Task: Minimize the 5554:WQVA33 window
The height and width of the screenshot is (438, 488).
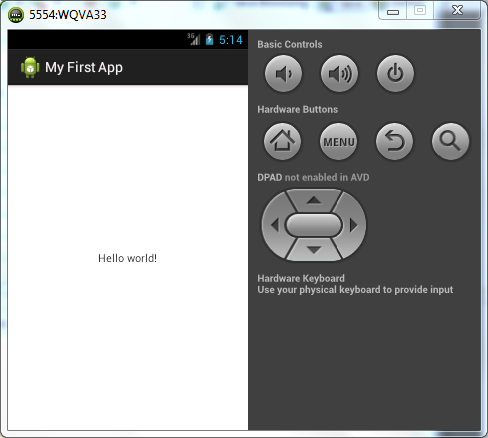Action: 393,11
